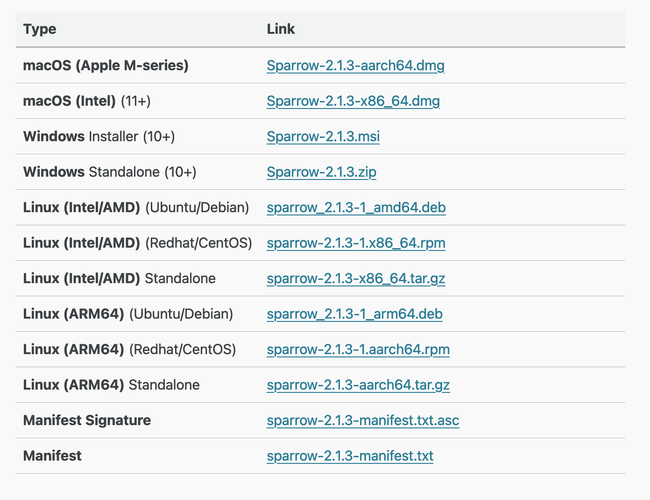Select the macOS (Intel) (11+) row label
The image size is (650, 500).
coord(87,101)
